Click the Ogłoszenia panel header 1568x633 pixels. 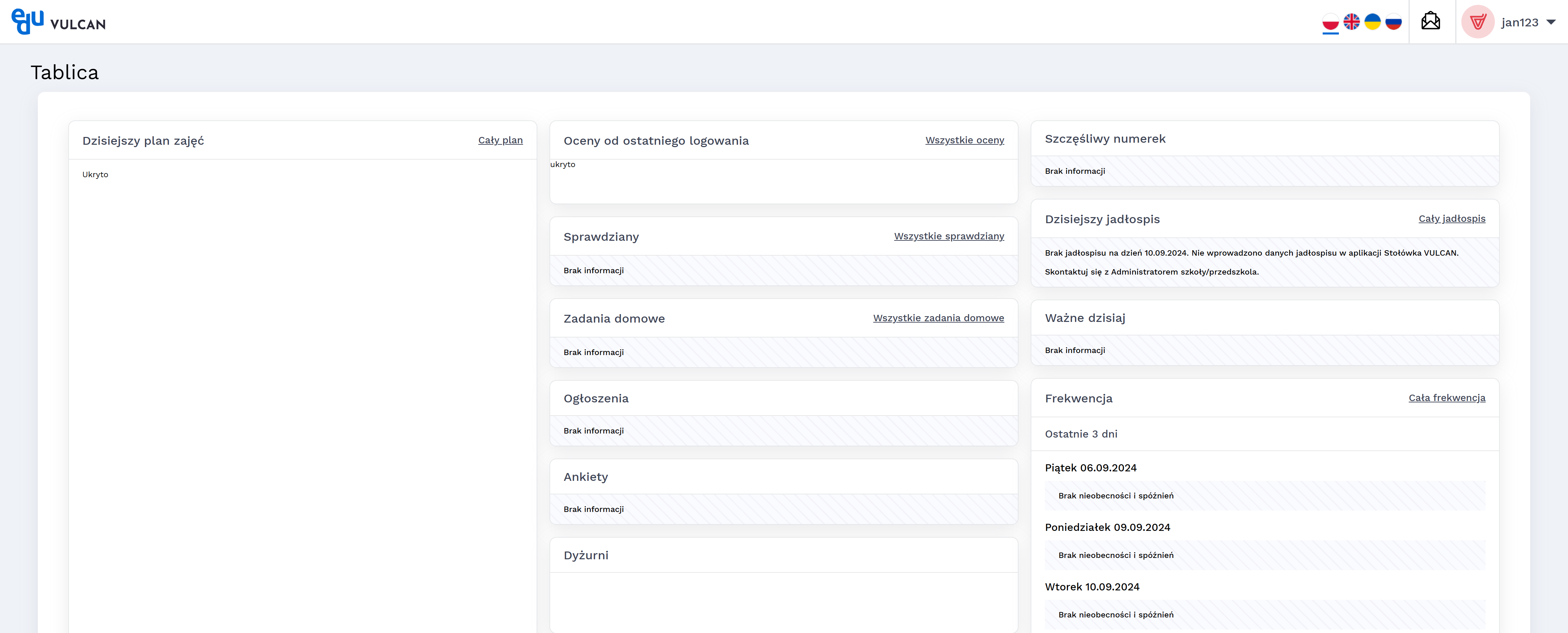596,398
